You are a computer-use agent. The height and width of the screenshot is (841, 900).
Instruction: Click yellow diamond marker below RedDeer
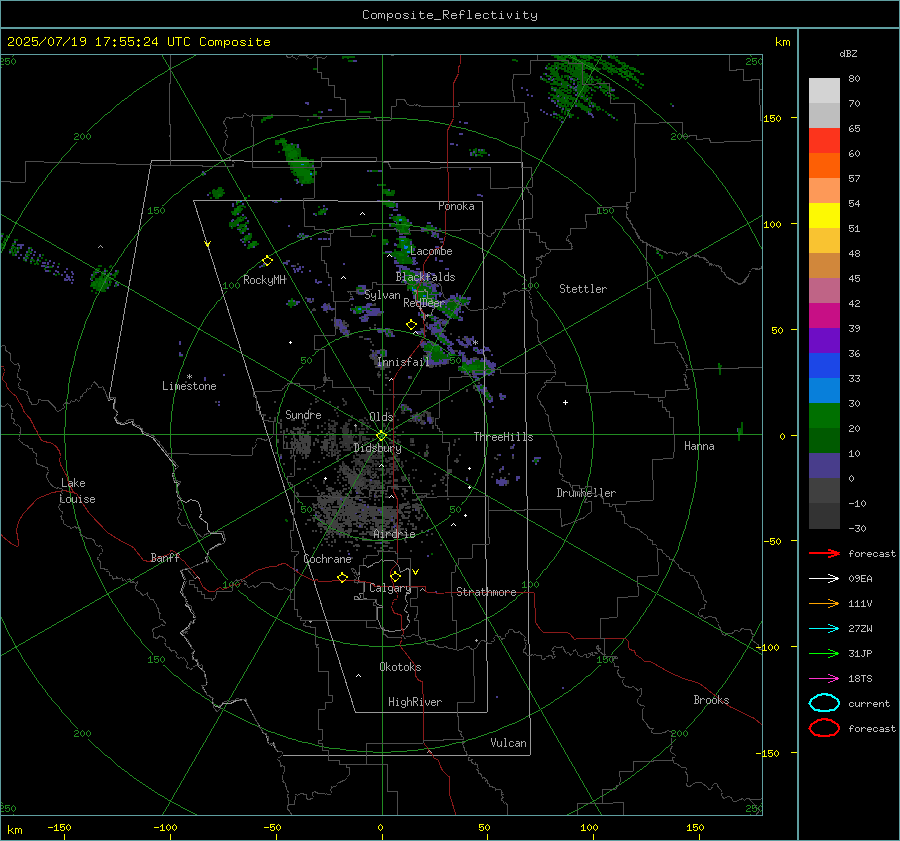[411, 325]
